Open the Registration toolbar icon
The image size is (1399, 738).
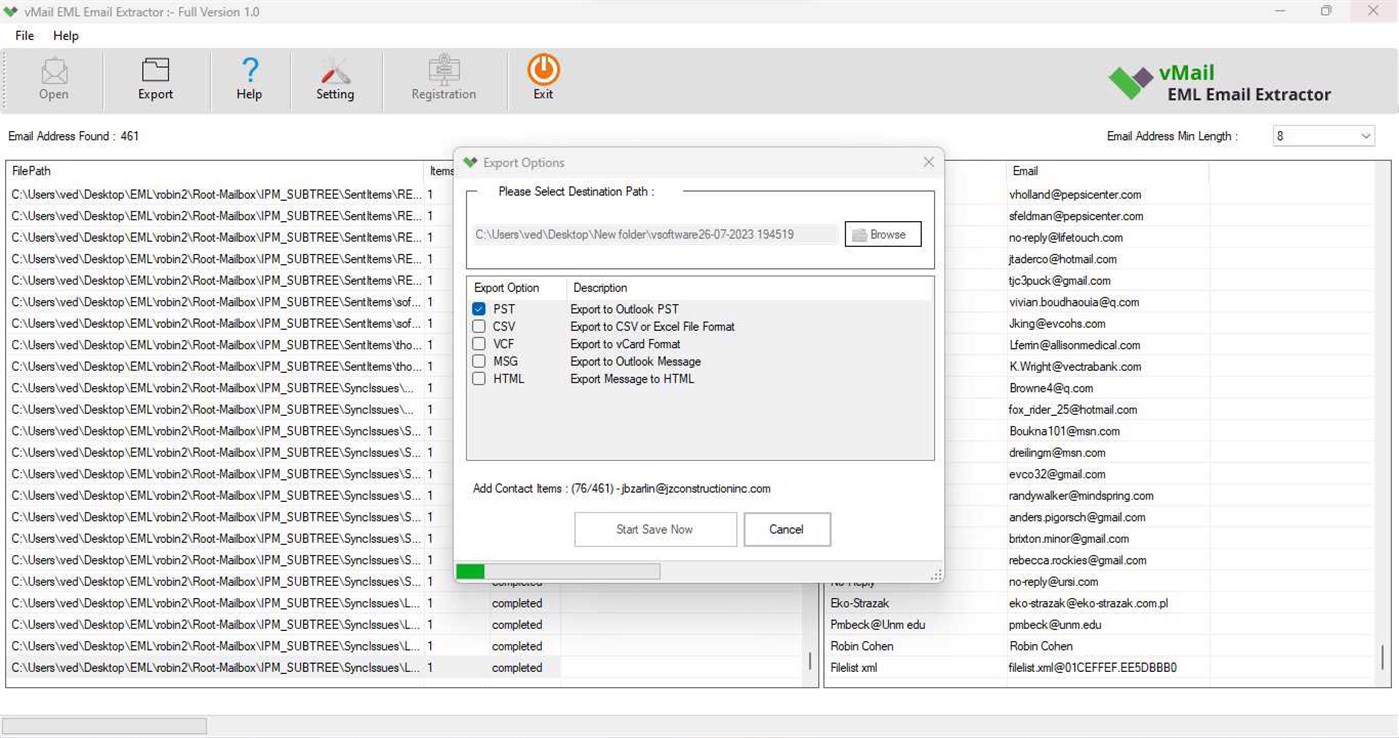click(443, 77)
